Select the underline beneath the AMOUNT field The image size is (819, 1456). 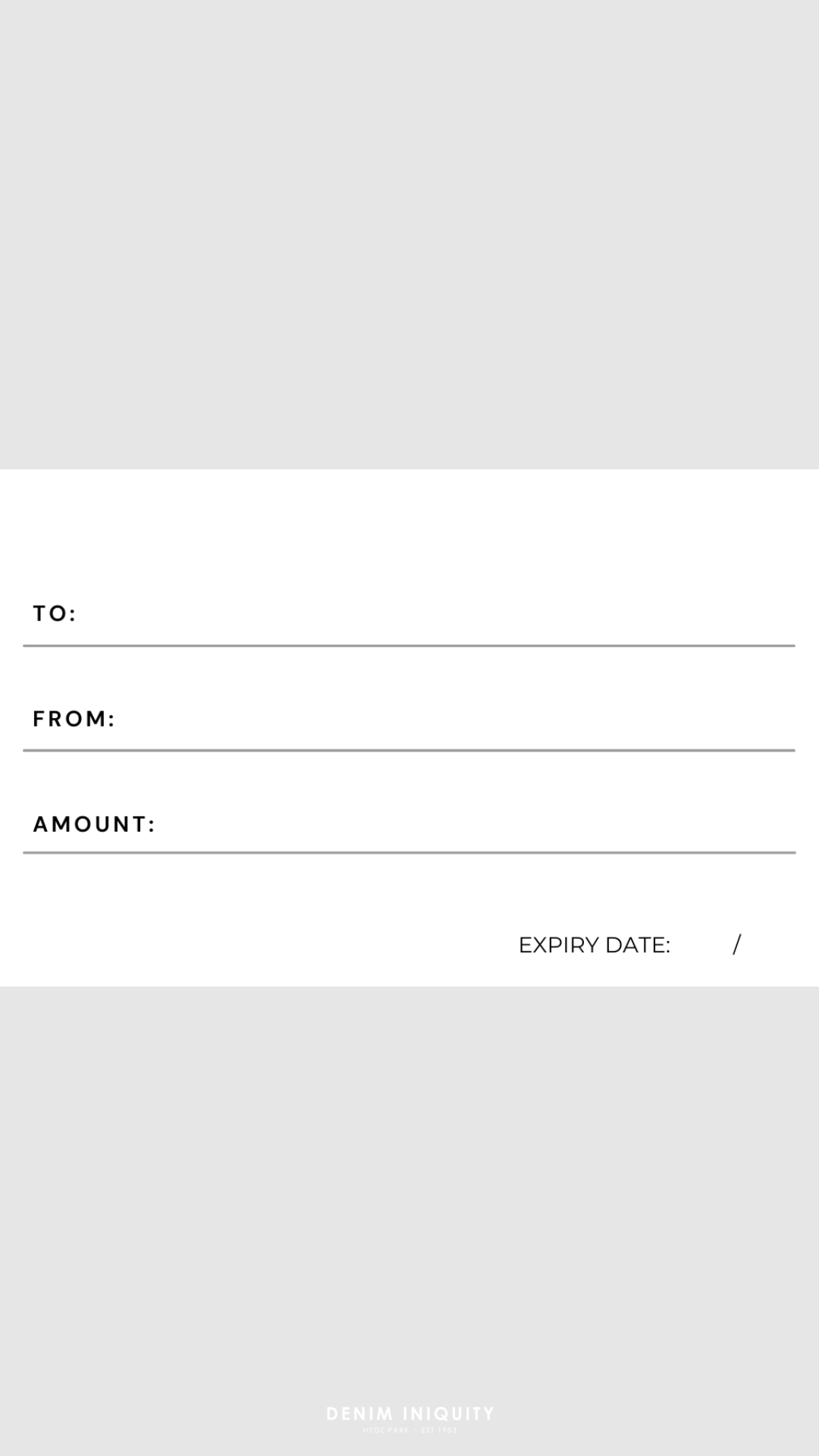[409, 852]
